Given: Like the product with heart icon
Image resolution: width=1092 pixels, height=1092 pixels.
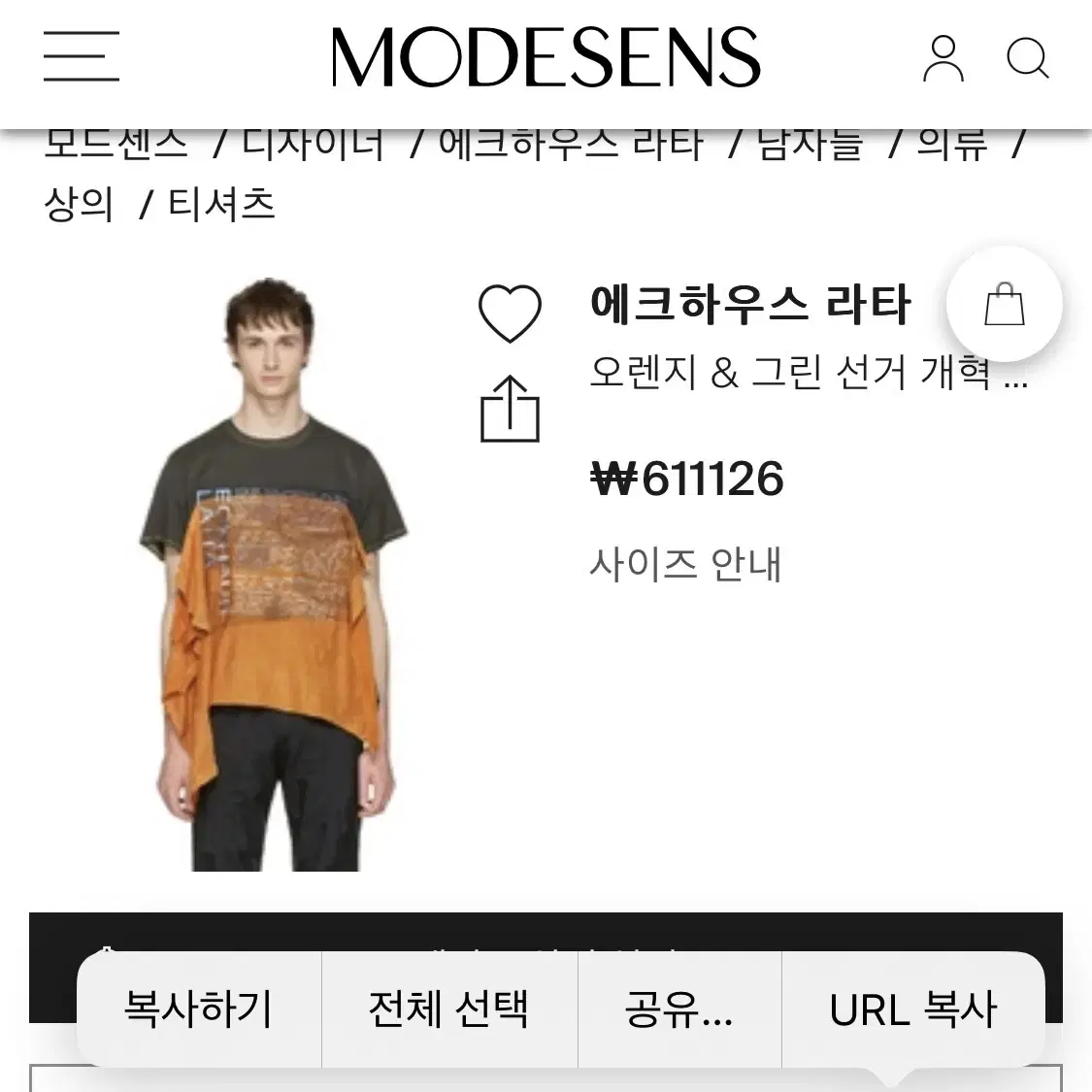Looking at the screenshot, I should [x=510, y=313].
